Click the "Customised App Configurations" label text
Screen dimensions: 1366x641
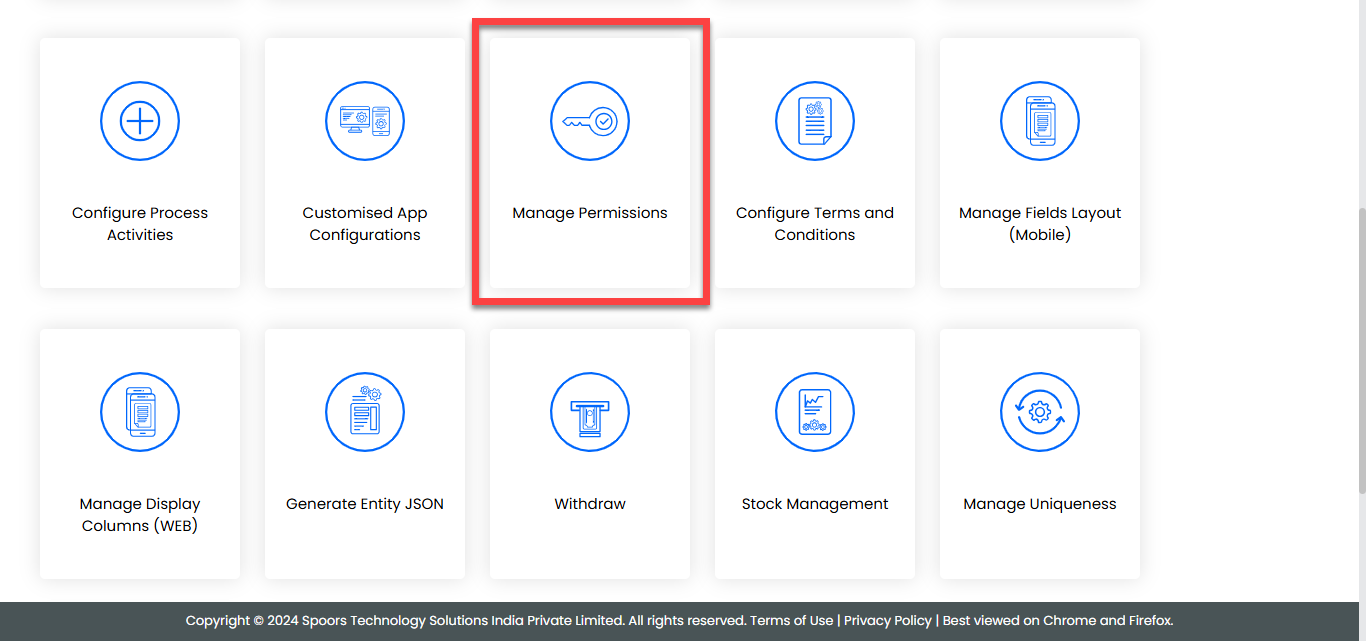pyautogui.click(x=365, y=224)
